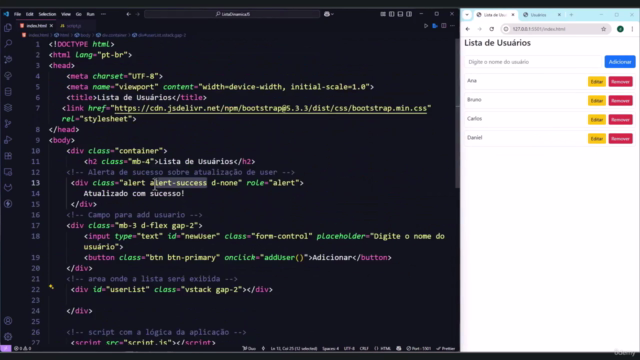Open the Search view in activity bar
Viewport: 640px width, 360px height.
8,43
